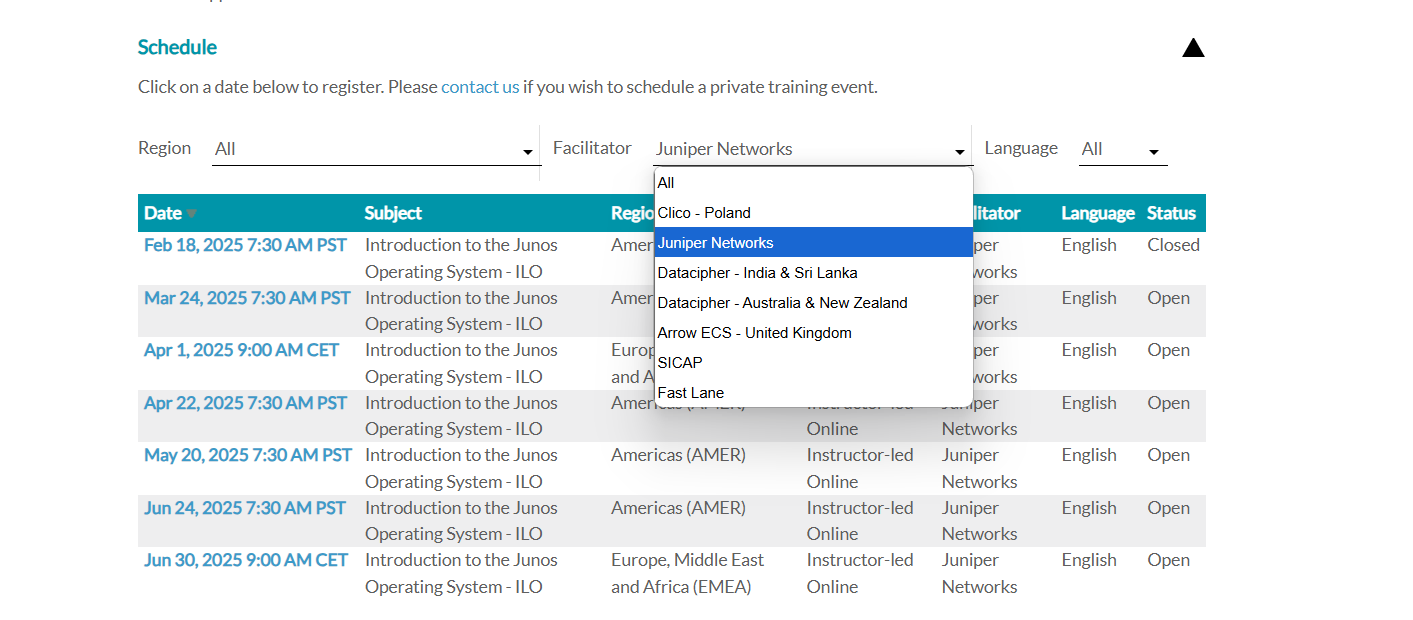Open the Language dropdown
This screenshot has width=1413, height=620.
(1123, 149)
